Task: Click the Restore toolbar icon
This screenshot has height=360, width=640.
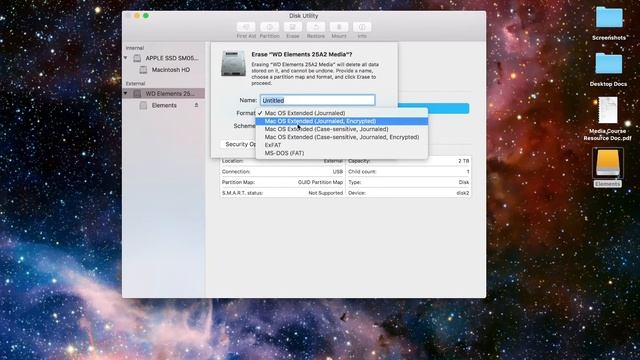Action: (316, 27)
